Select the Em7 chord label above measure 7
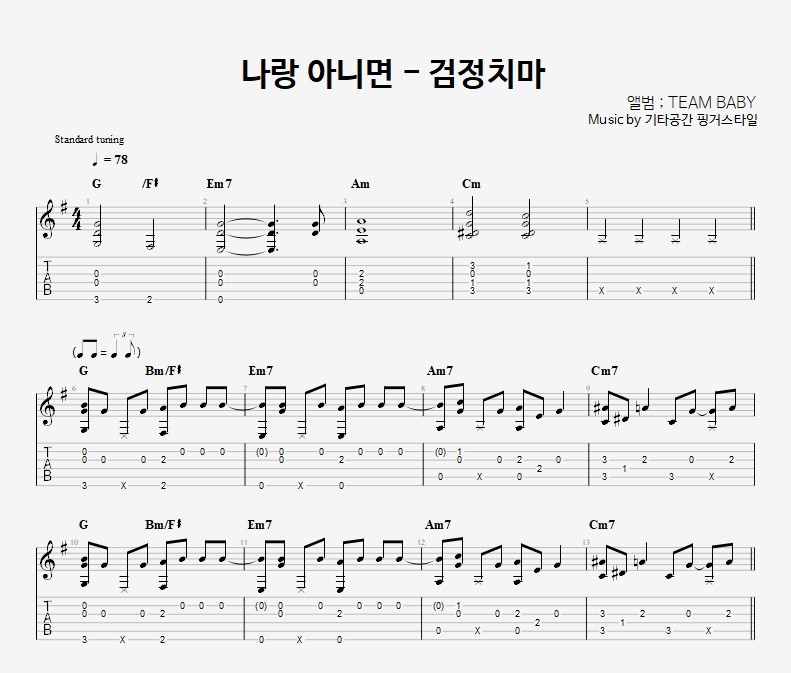 point(261,371)
